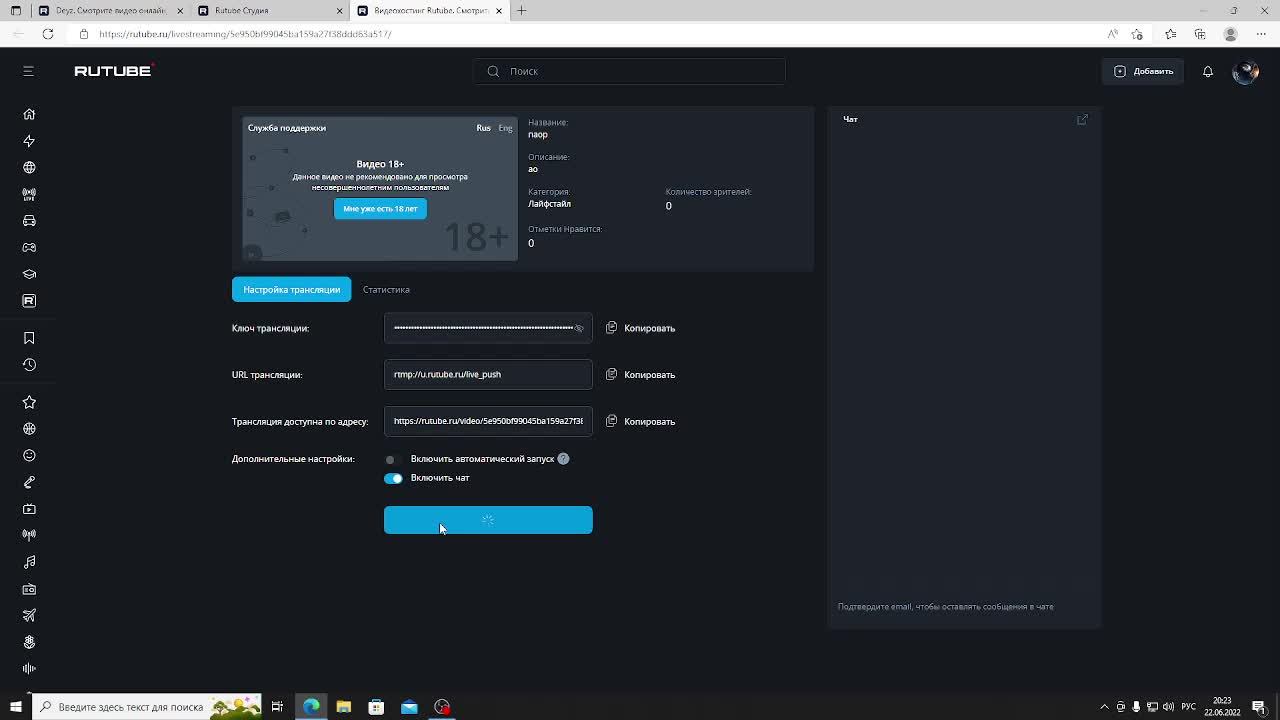
Task: Confirm age with Мне уже есть 18 лет
Action: (x=380, y=208)
